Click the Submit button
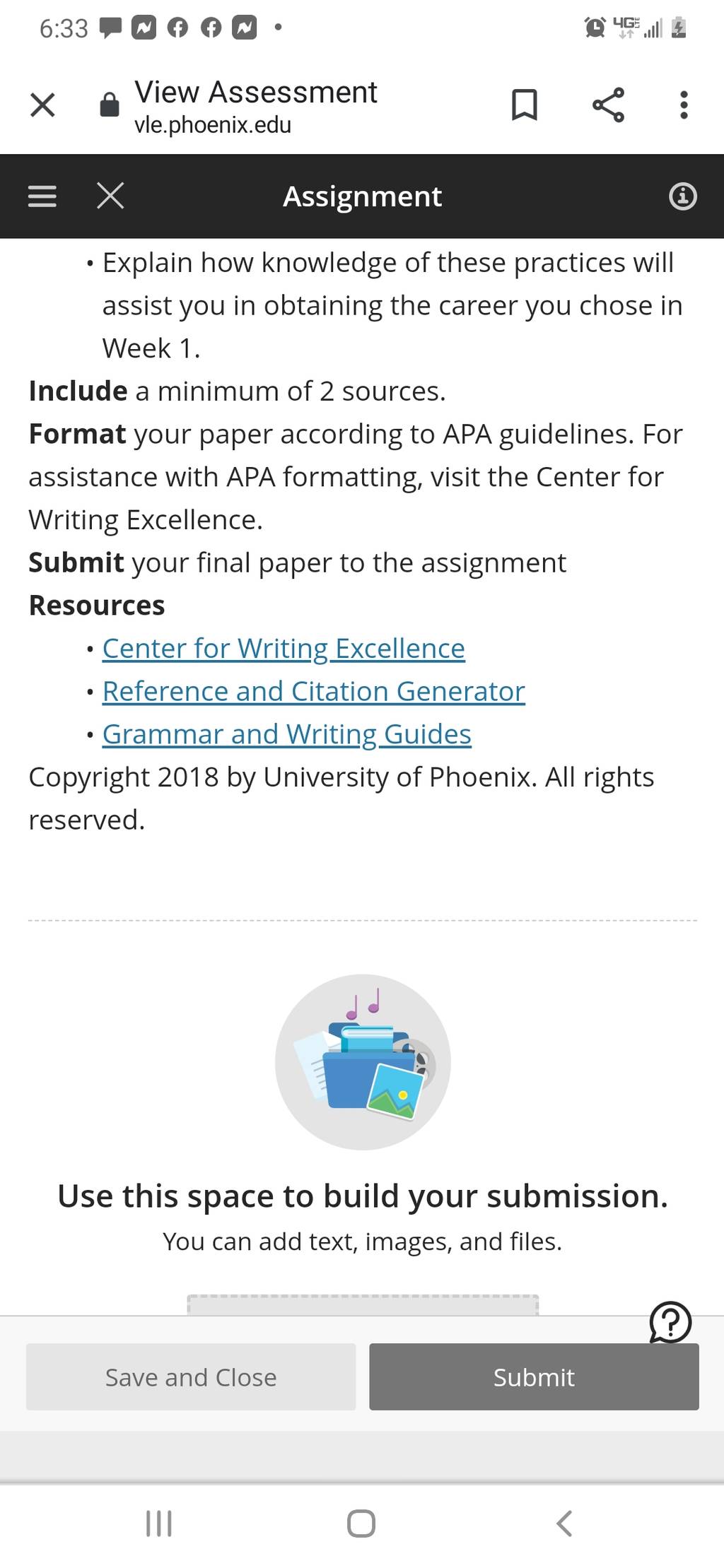The height and width of the screenshot is (1568, 724). point(534,1377)
